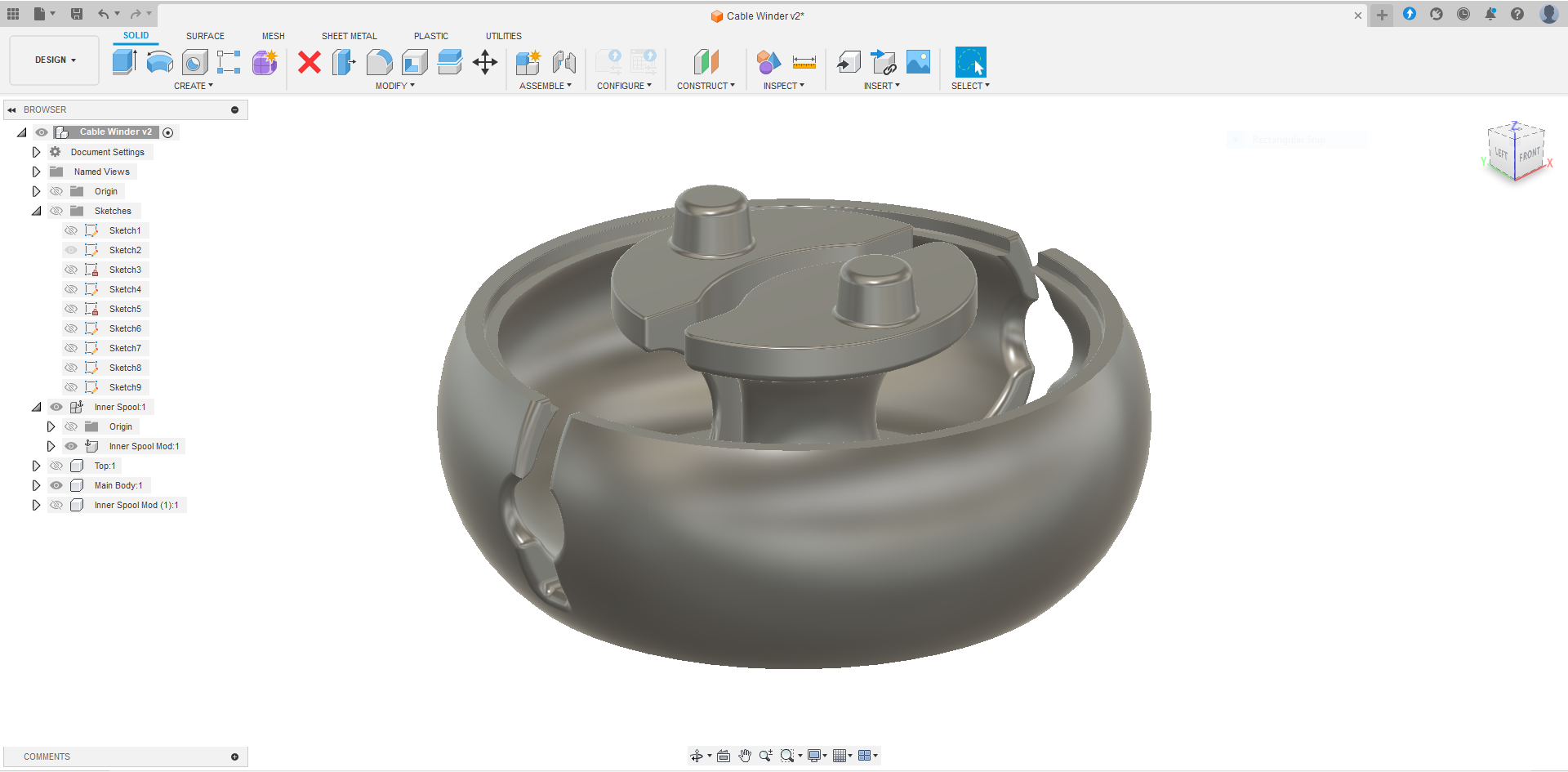The image size is (1568, 772).
Task: Select the Shell tool icon
Action: click(x=415, y=62)
